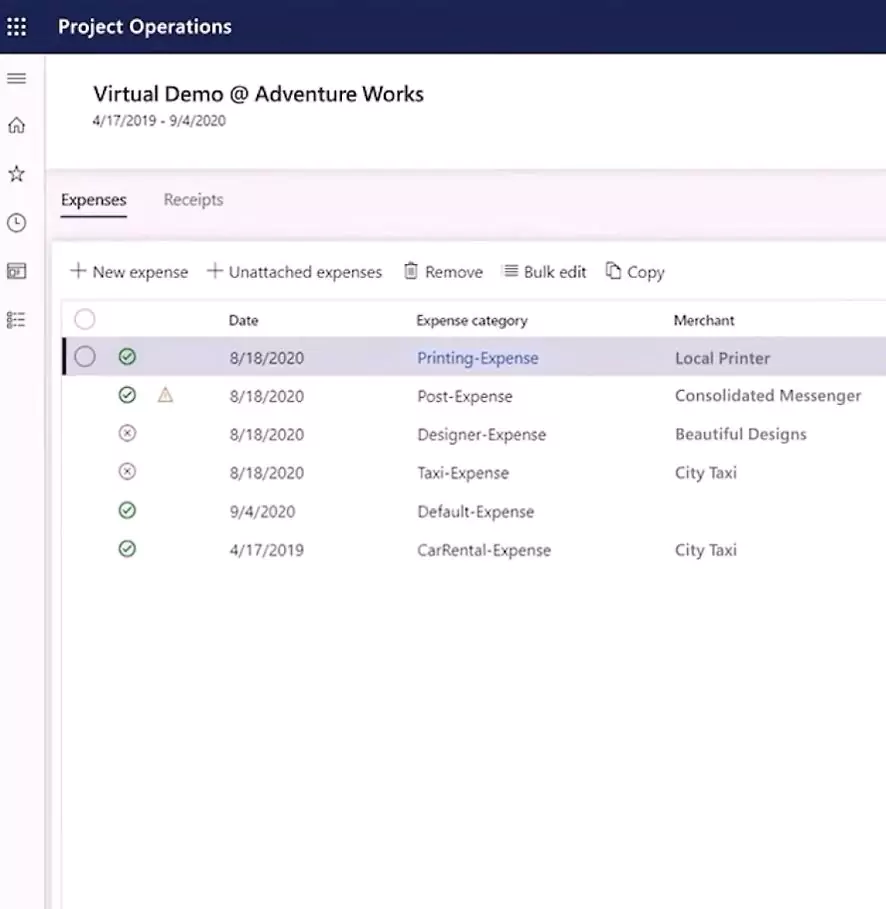The height and width of the screenshot is (909, 886).
Task: Open the Workspaces icon in the sidebar
Action: click(17, 271)
